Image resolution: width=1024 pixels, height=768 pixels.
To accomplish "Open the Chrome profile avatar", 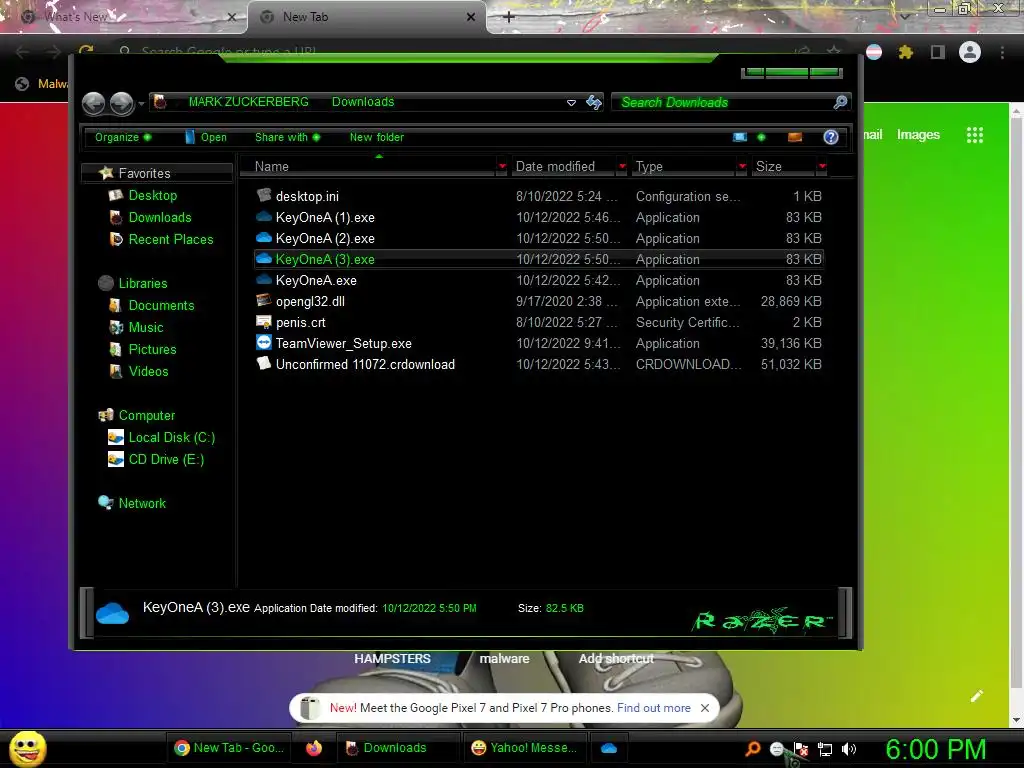I will click(x=970, y=52).
